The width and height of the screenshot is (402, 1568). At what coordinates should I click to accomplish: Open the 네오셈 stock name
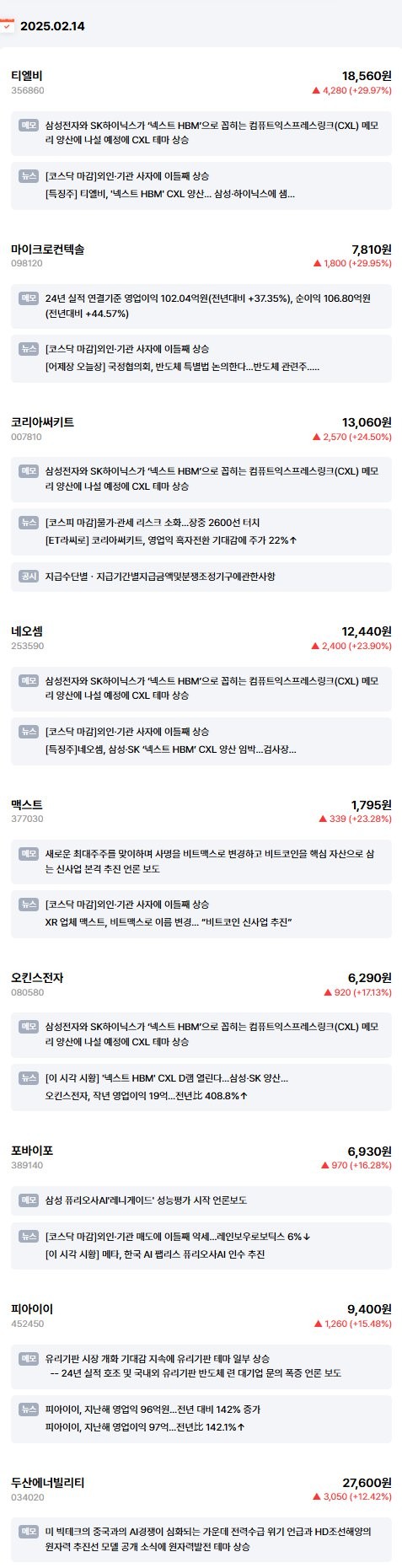27,631
